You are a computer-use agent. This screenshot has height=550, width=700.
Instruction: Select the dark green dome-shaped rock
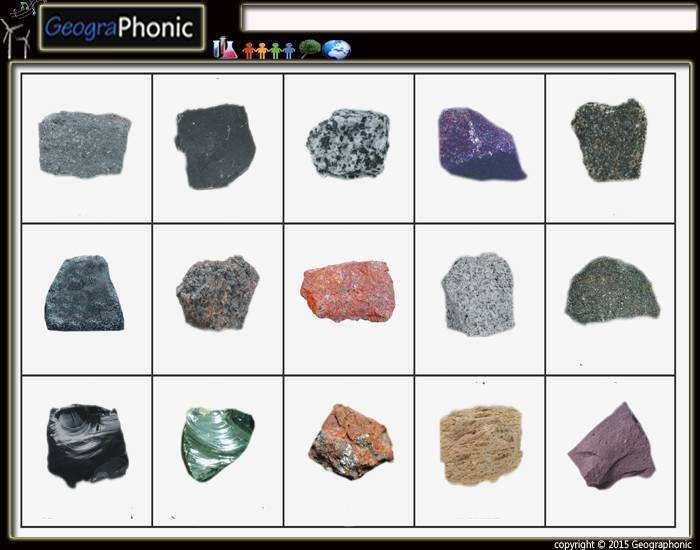[612, 290]
